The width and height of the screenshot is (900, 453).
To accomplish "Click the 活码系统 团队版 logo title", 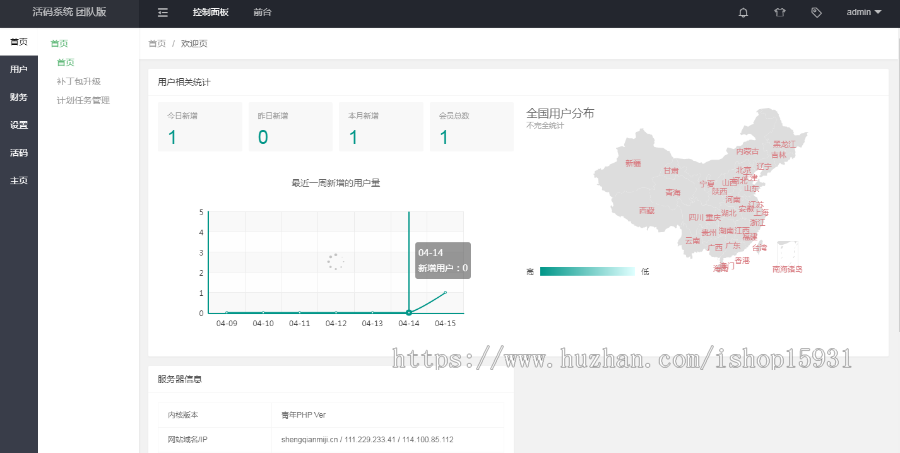I will pos(69,12).
